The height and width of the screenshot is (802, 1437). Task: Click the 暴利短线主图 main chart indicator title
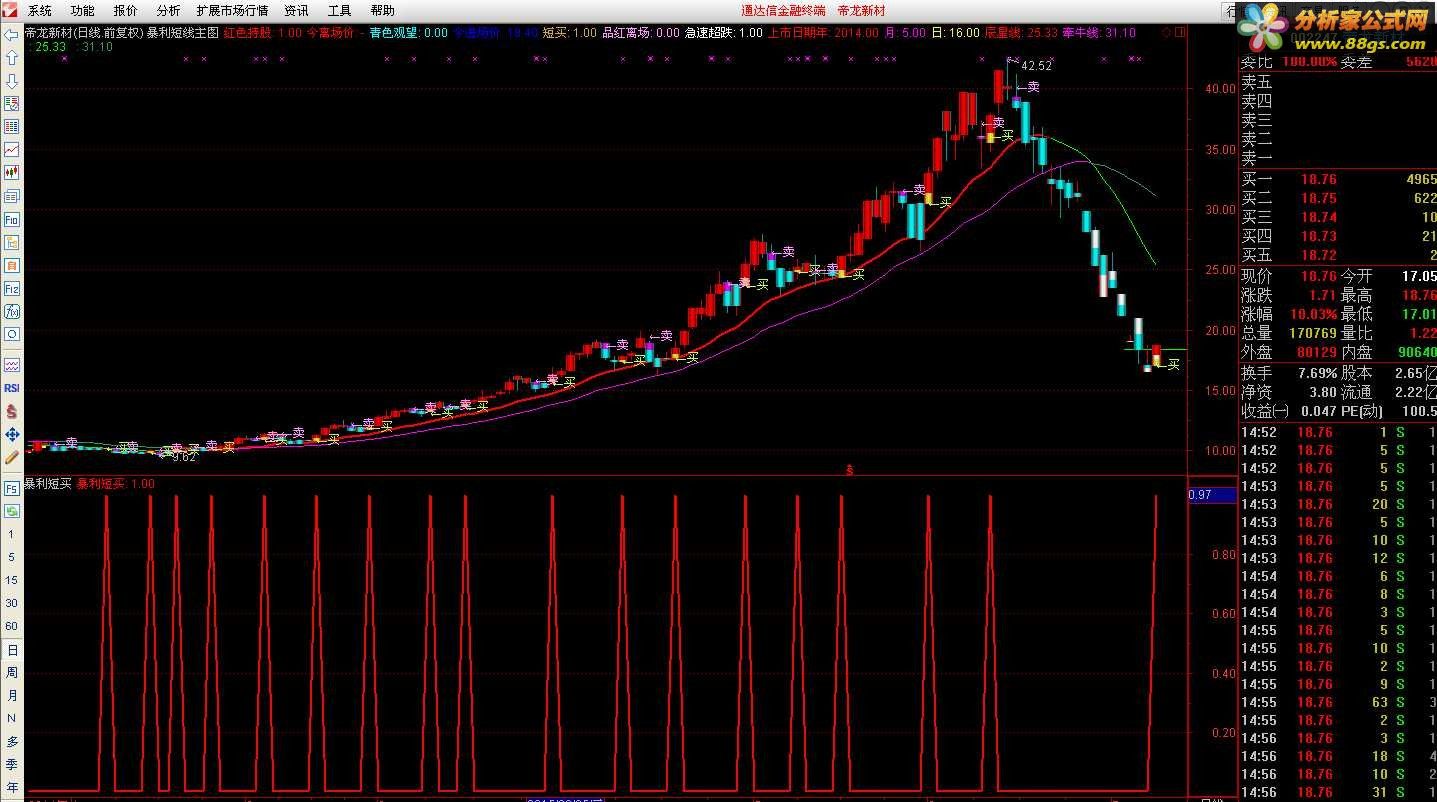[x=183, y=33]
